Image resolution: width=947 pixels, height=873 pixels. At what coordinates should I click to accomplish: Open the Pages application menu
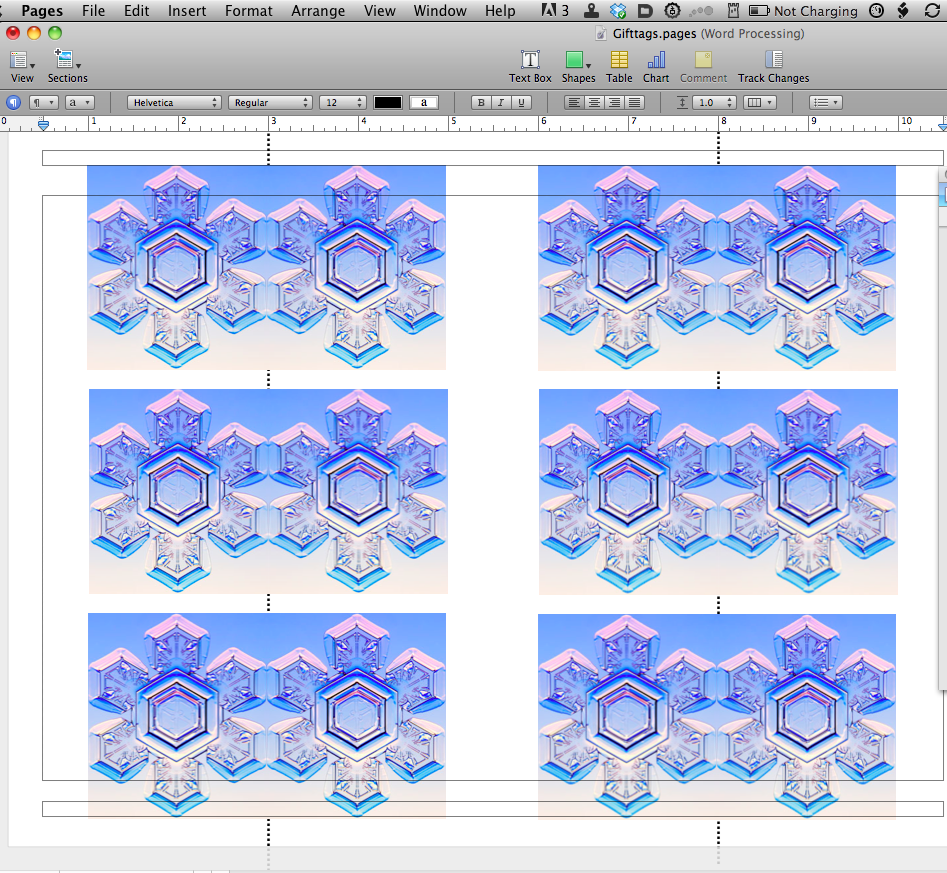tap(42, 11)
